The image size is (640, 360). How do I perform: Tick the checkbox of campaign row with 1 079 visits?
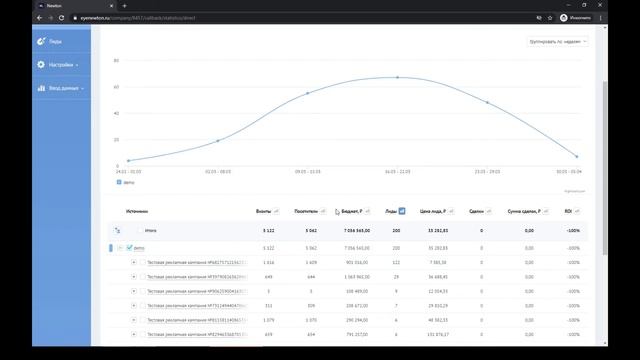143,320
